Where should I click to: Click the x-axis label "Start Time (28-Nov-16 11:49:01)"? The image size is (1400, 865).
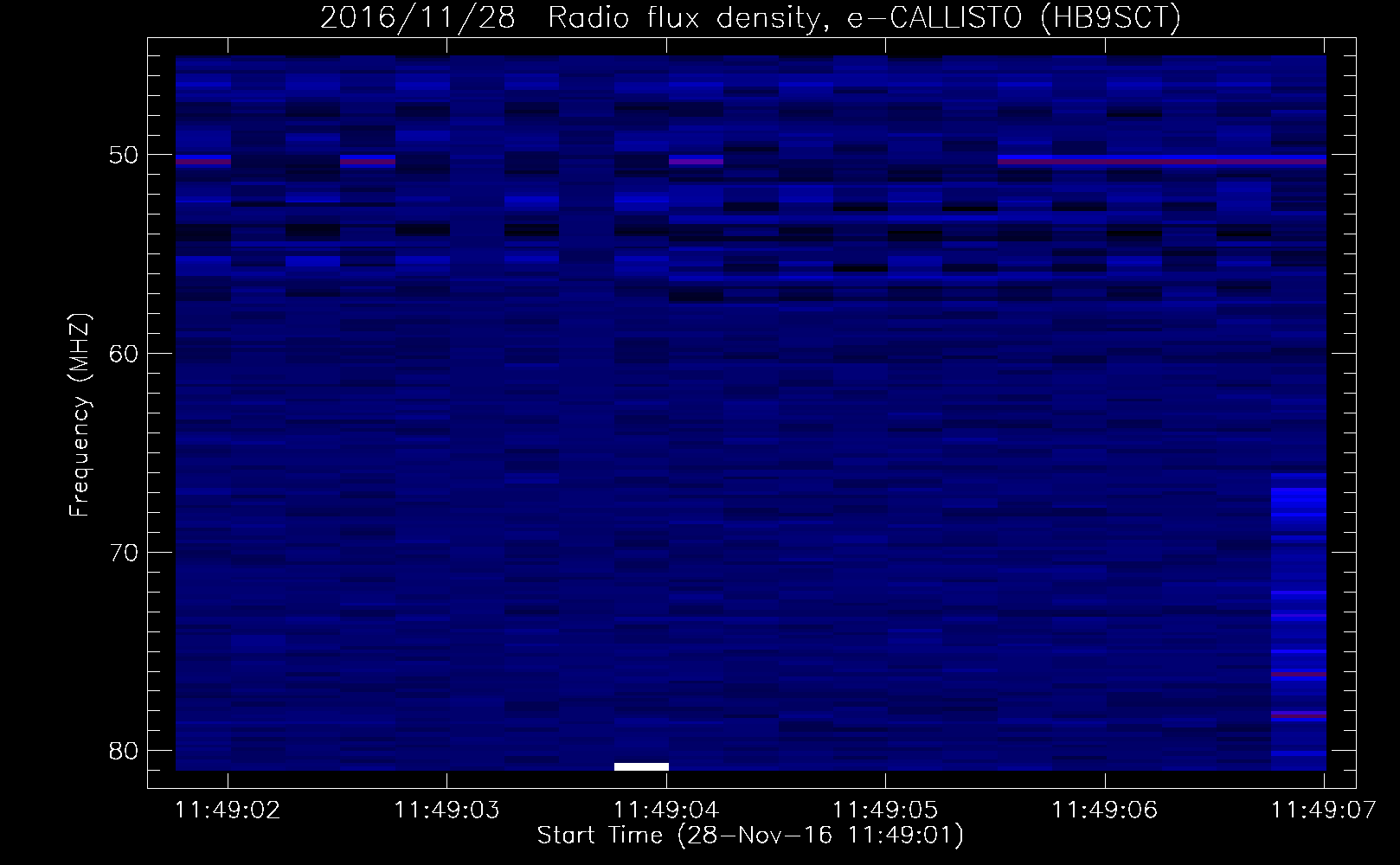[750, 836]
